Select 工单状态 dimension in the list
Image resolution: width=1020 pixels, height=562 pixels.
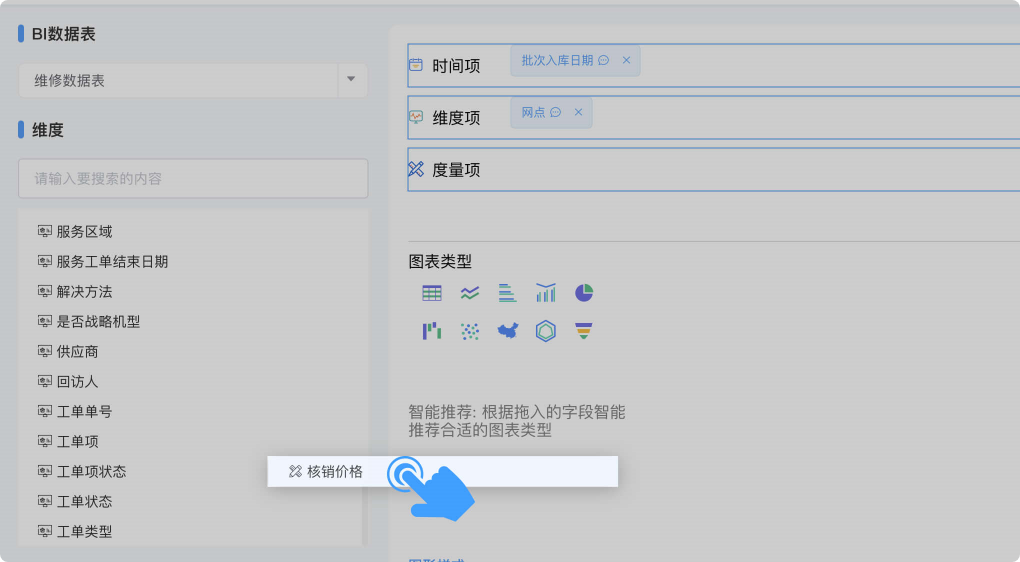75,501
